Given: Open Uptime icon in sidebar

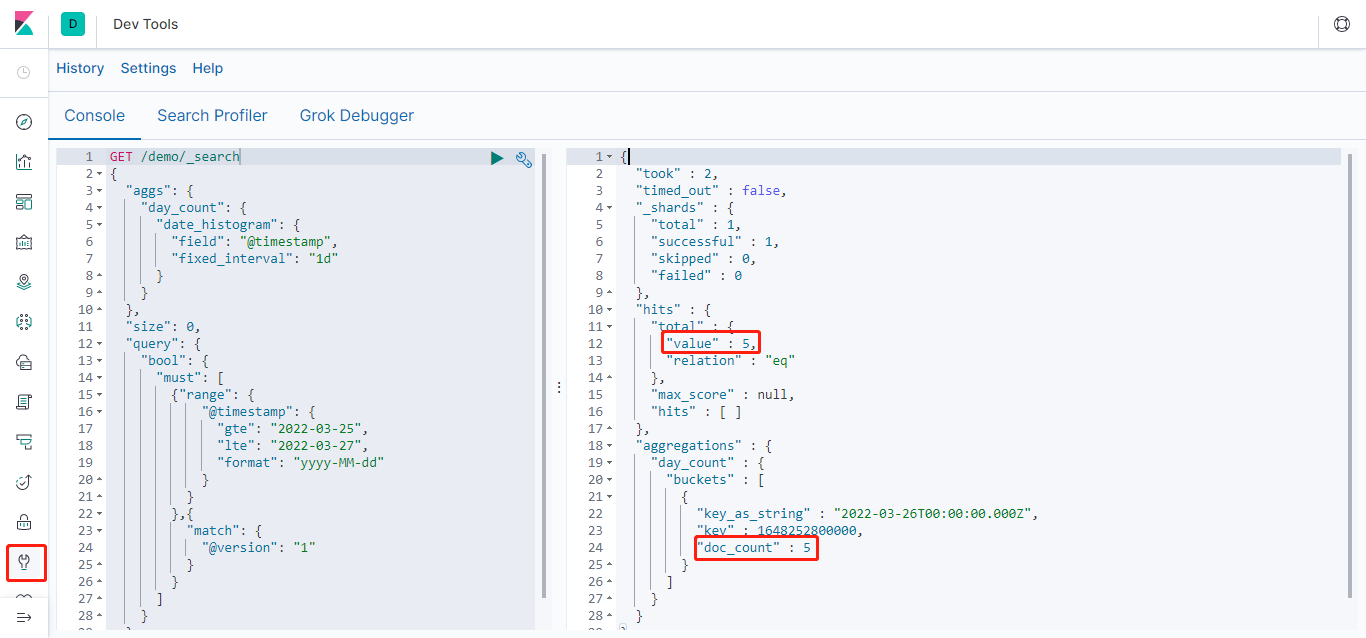Looking at the screenshot, I should [x=24, y=482].
